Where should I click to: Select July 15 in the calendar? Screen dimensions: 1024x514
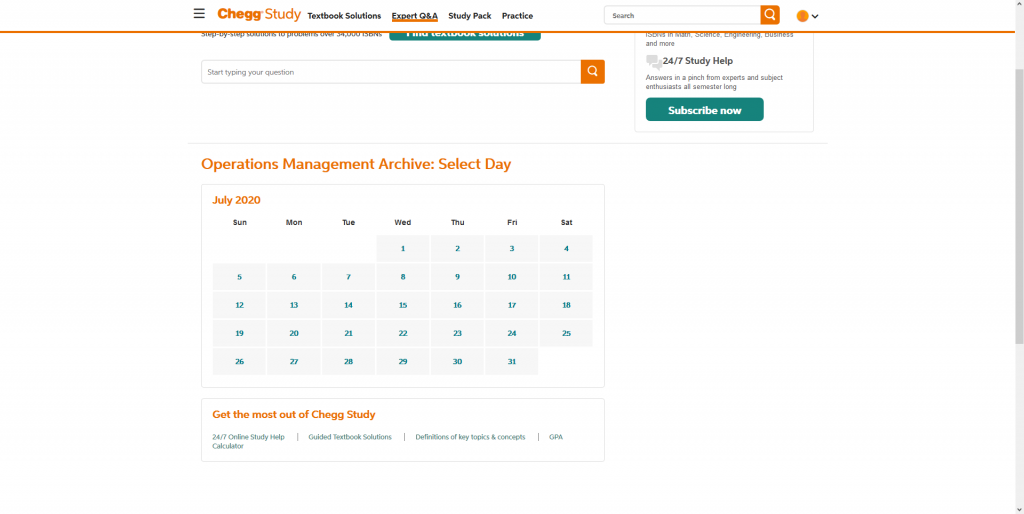pos(403,305)
